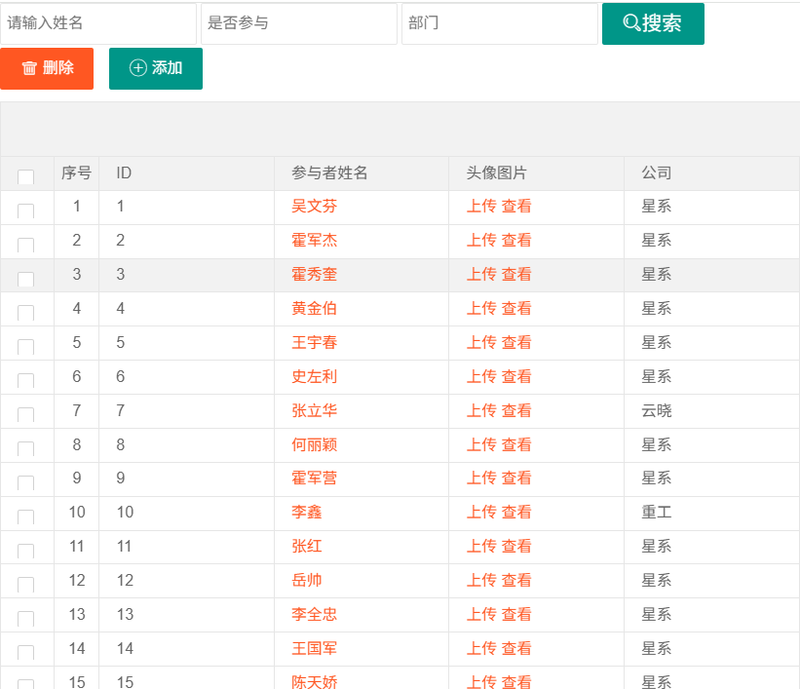Viewport: 800px width, 689px height.
Task: Check the checkbox for row 吴文芬
Action: (26, 210)
